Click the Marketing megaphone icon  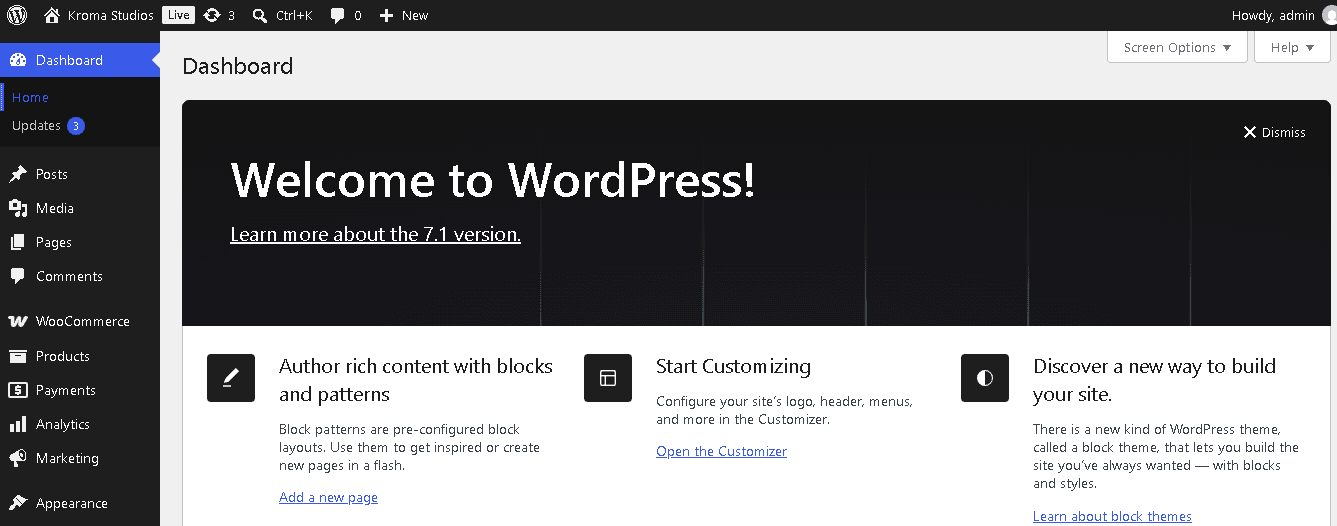pos(17,458)
